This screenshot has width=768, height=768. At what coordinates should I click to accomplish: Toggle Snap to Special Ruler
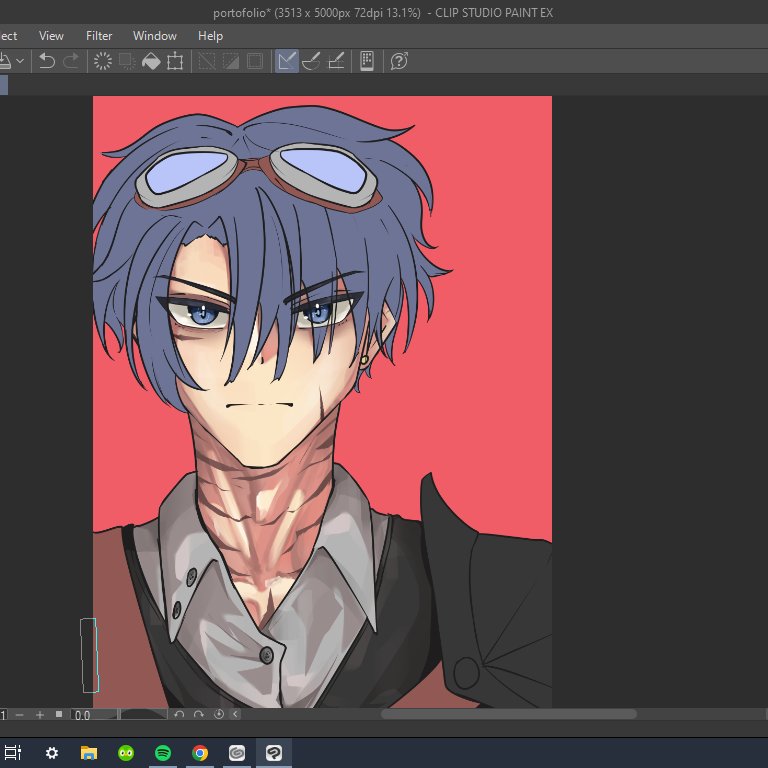coord(311,61)
